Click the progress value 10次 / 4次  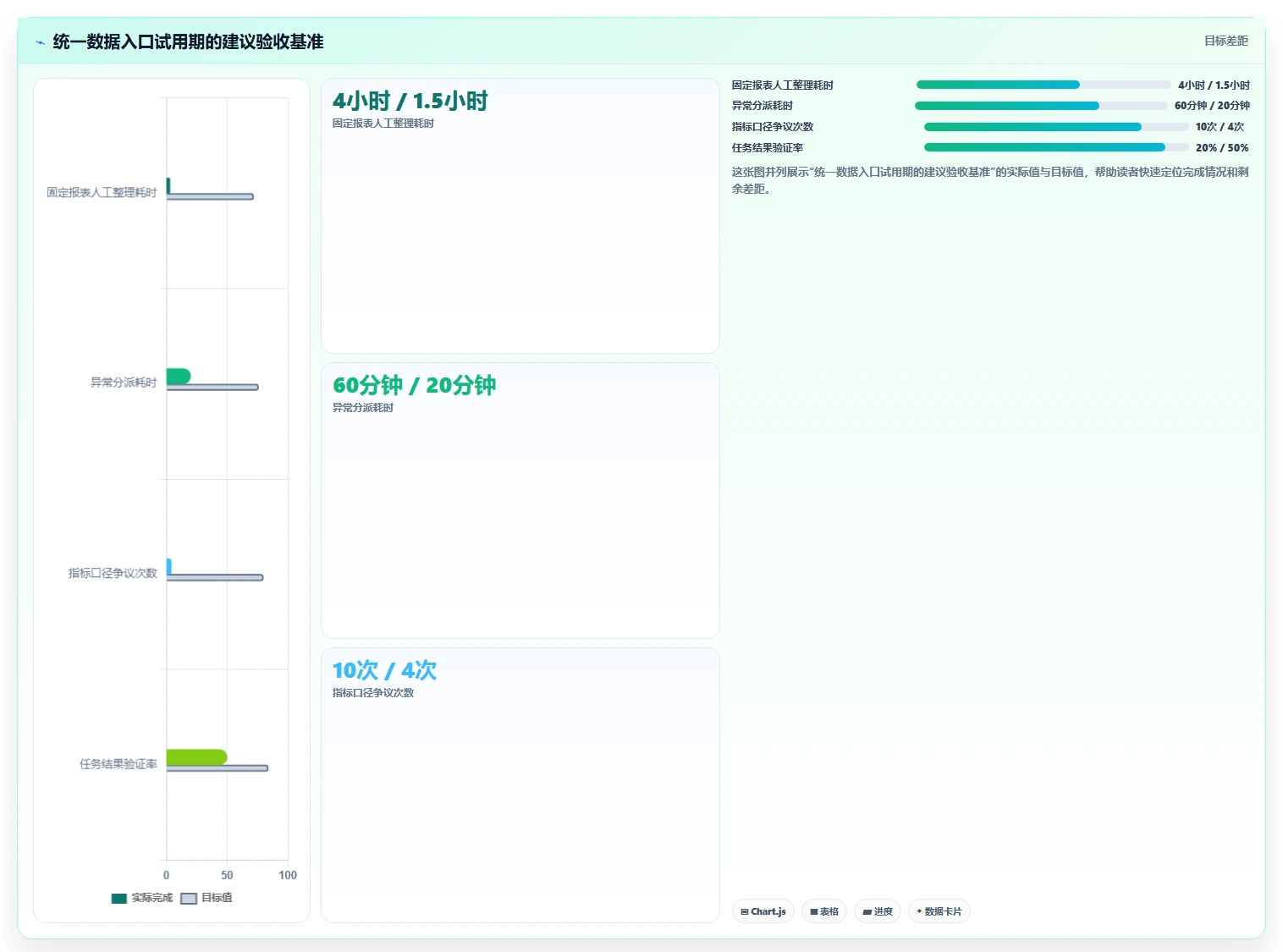(x=1220, y=127)
